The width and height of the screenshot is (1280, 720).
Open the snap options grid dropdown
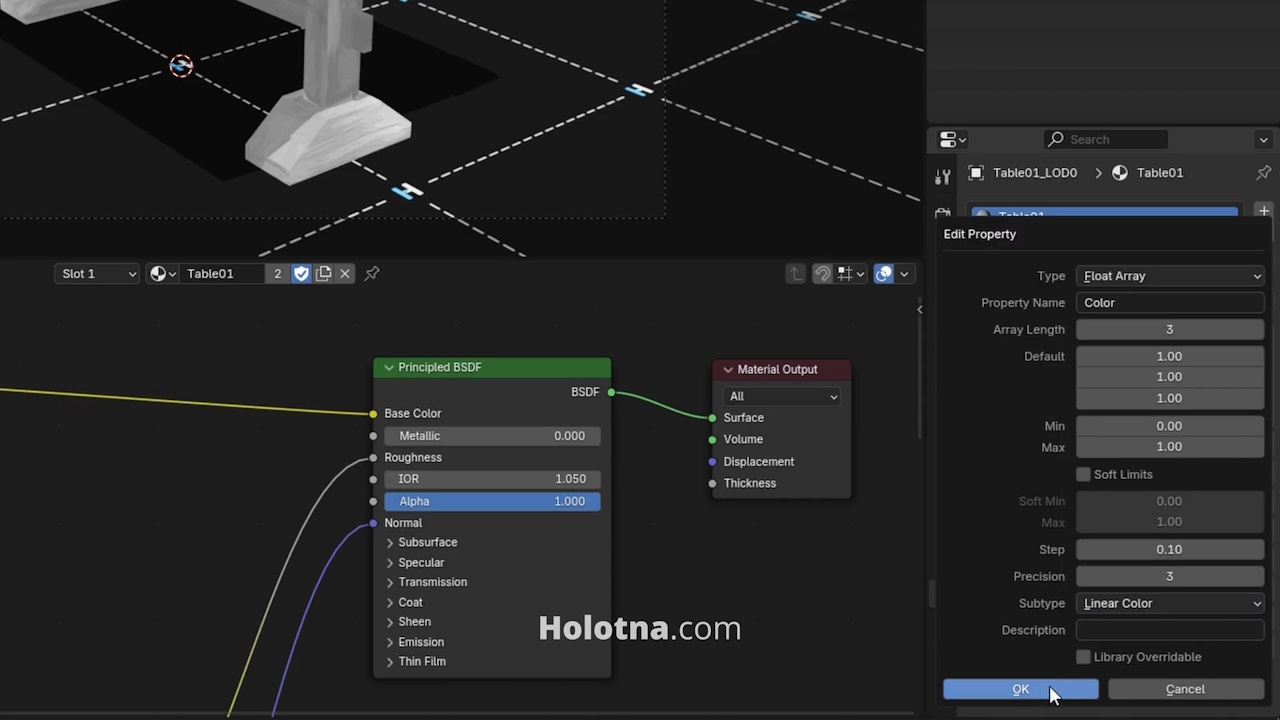point(851,274)
